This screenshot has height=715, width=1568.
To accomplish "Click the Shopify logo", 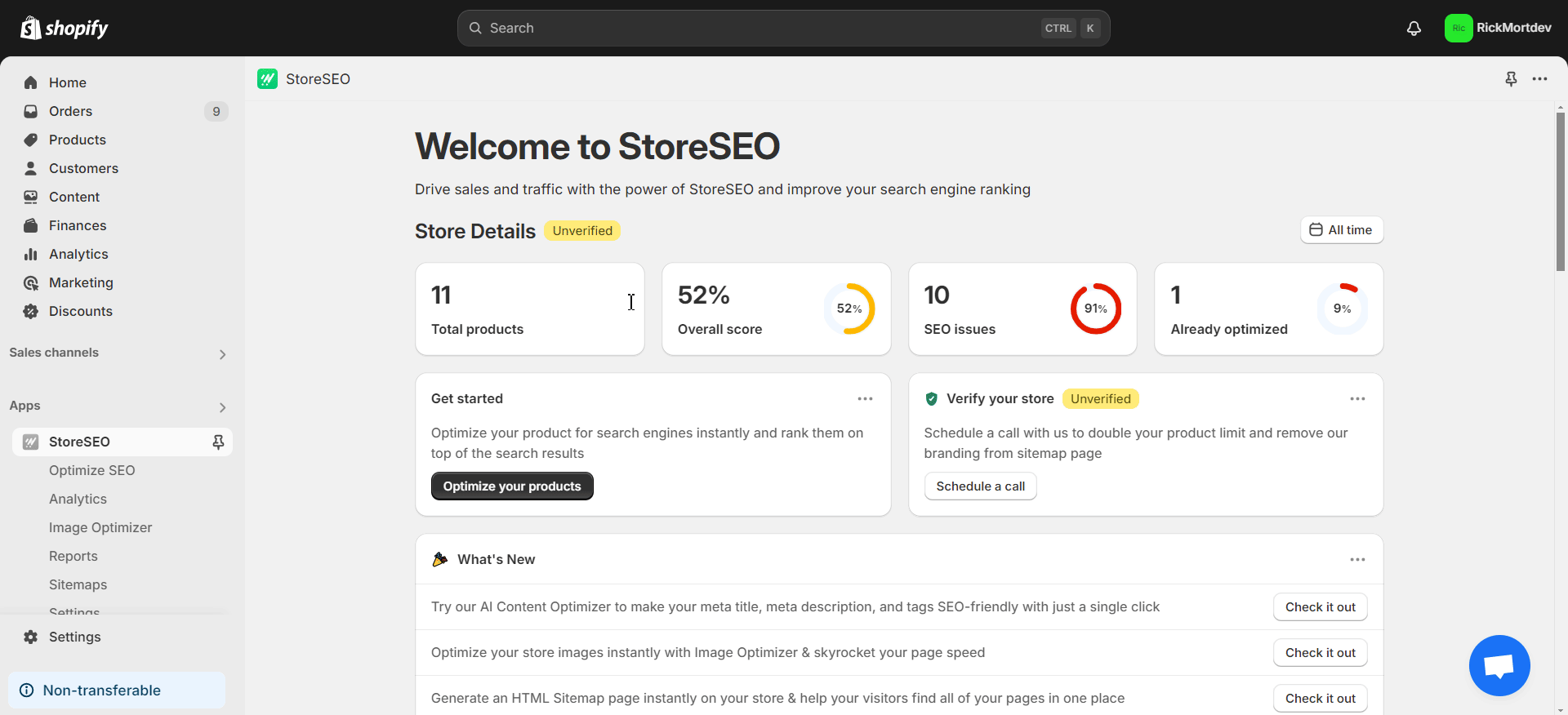I will click(x=65, y=29).
